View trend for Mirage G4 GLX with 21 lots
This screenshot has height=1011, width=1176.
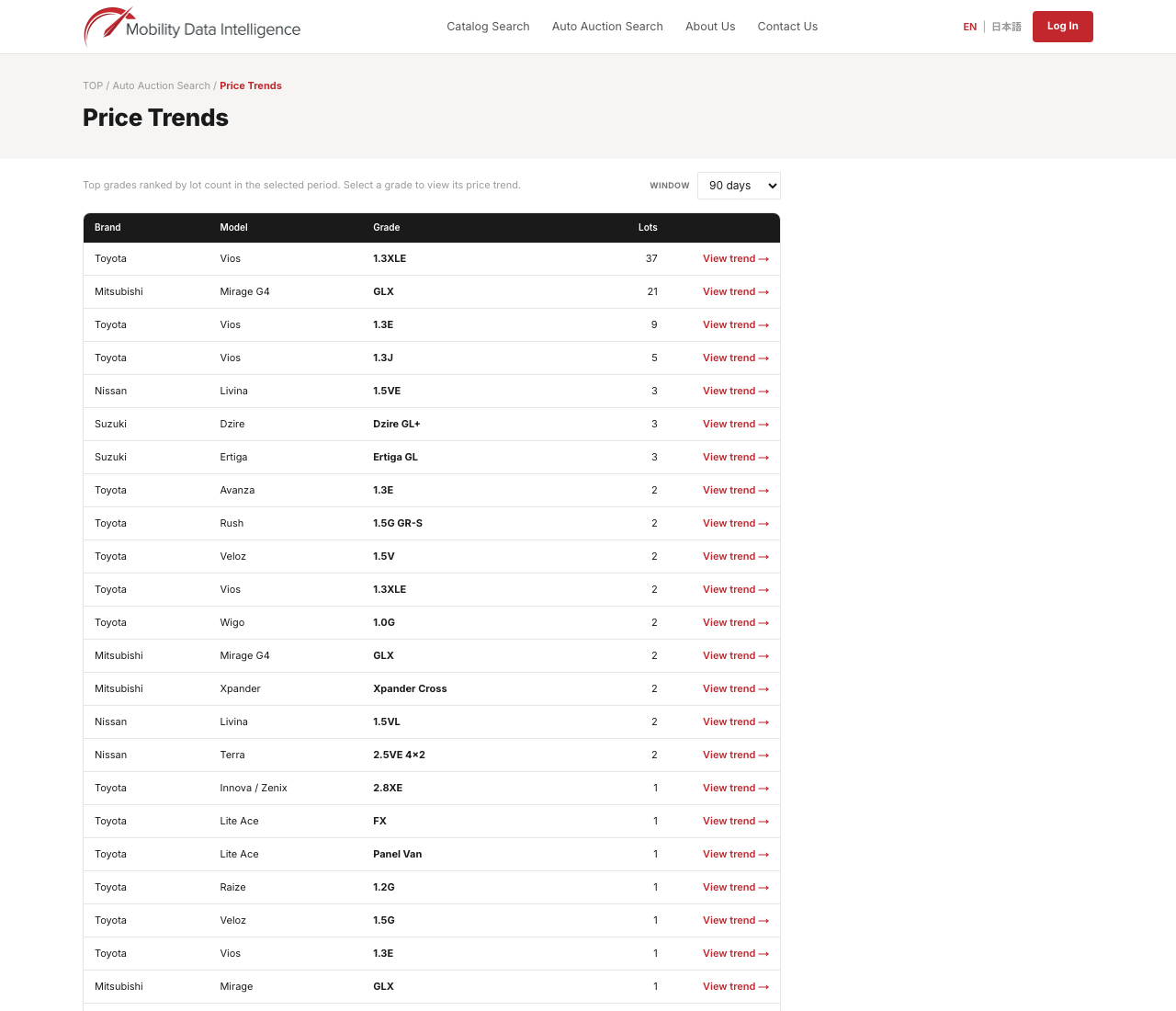[x=736, y=292]
